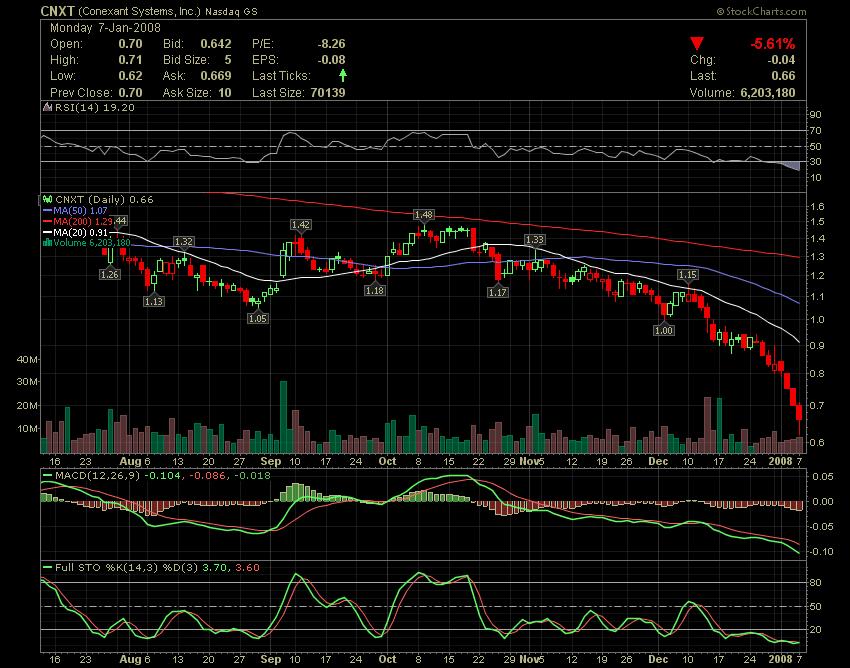This screenshot has height=668, width=850.
Task: Click the MACD(12,26,9) indicator label
Action: (x=98, y=476)
